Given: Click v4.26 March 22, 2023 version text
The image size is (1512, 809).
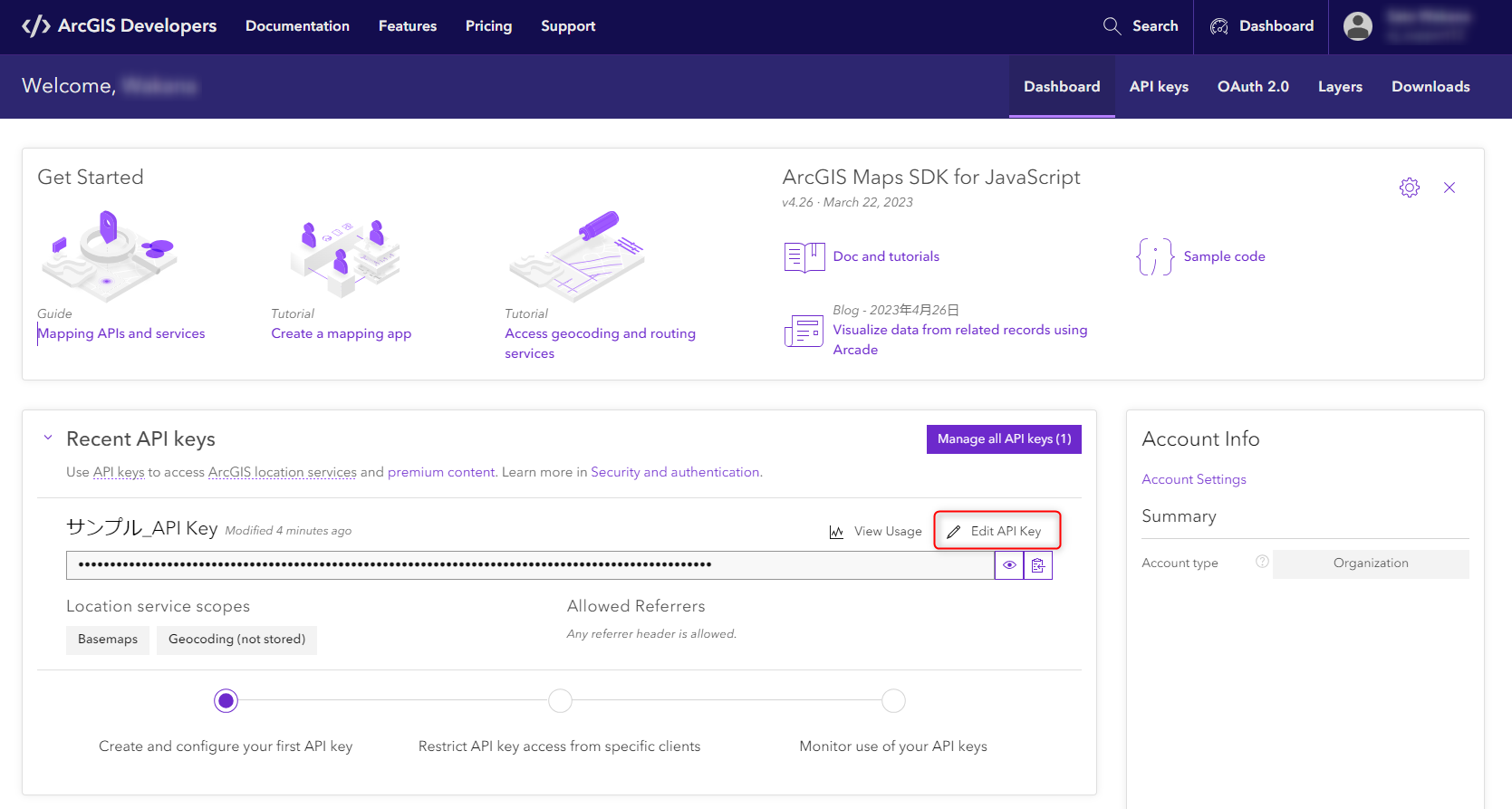Looking at the screenshot, I should (847, 203).
